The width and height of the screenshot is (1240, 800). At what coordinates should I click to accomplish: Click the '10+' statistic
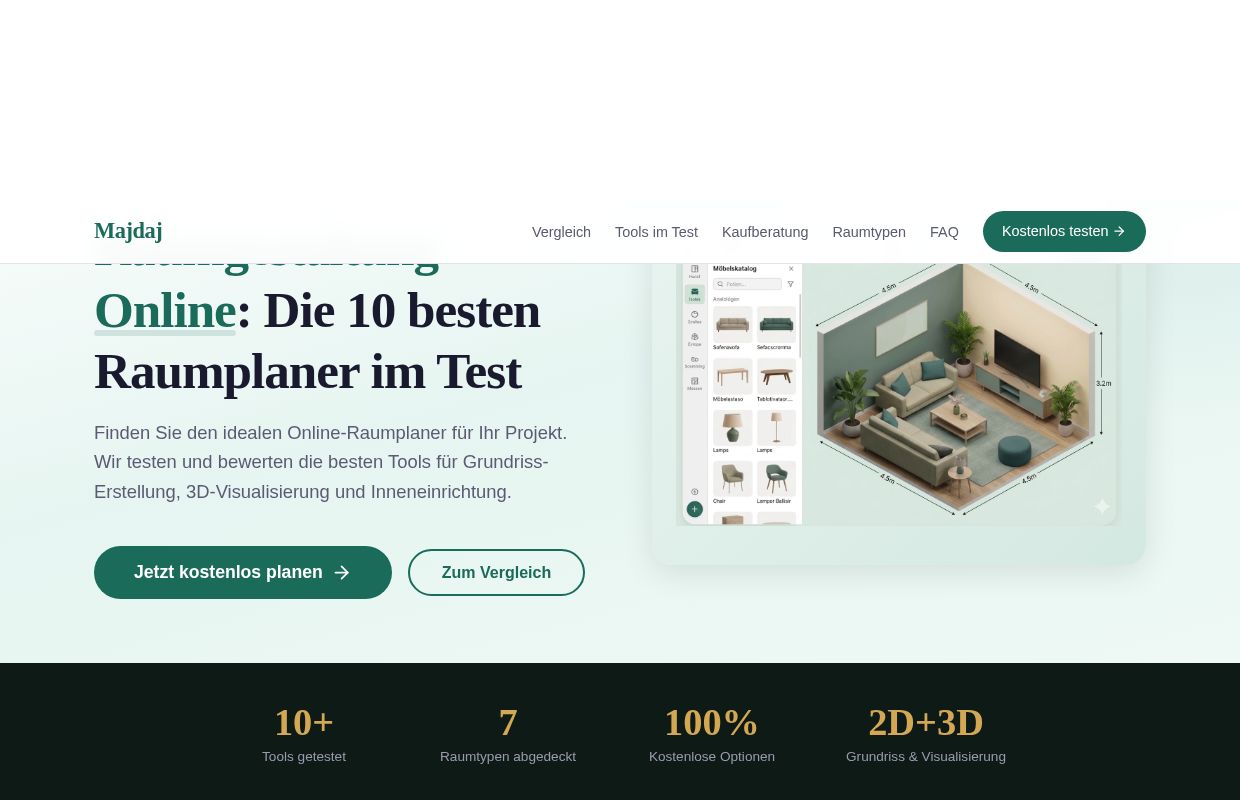click(x=304, y=722)
